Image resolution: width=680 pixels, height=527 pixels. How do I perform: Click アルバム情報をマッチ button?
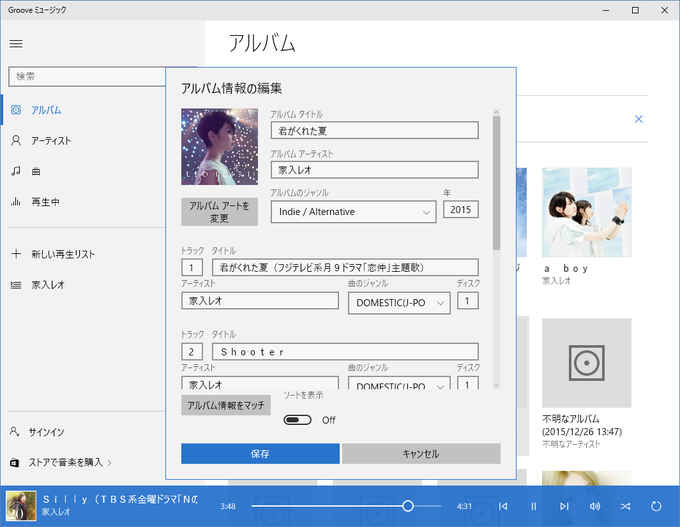tap(226, 405)
